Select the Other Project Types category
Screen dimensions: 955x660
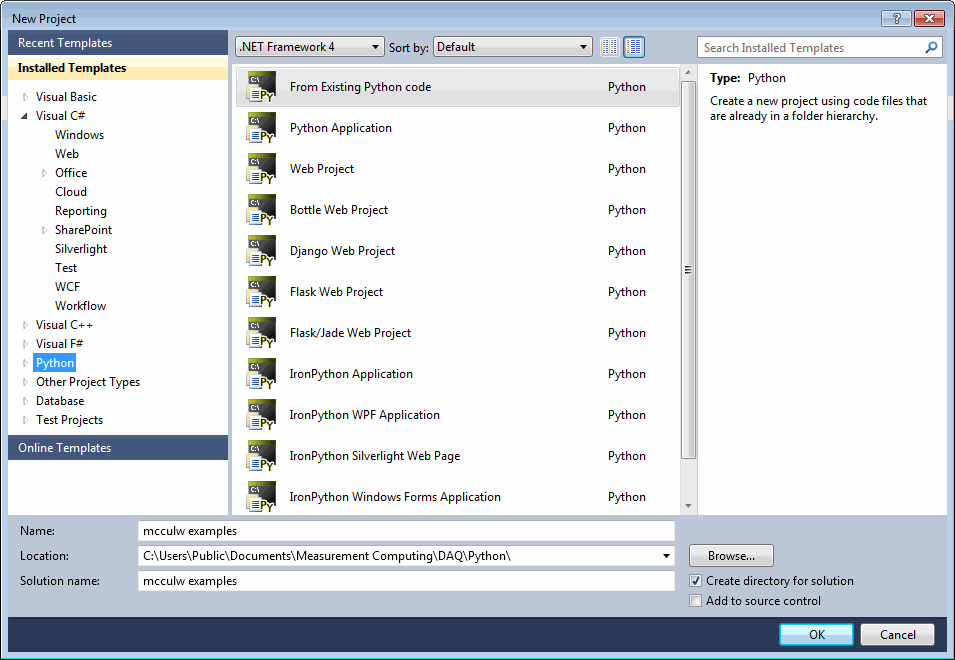(88, 382)
